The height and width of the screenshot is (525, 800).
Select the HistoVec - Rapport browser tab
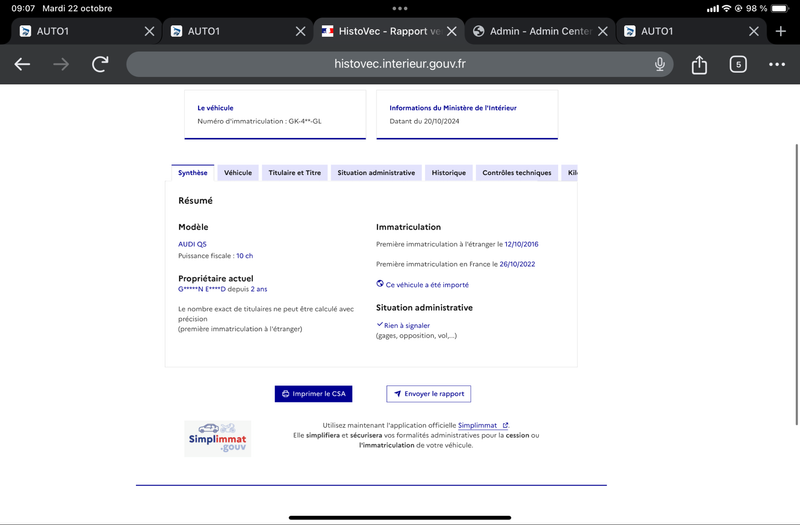point(389,31)
